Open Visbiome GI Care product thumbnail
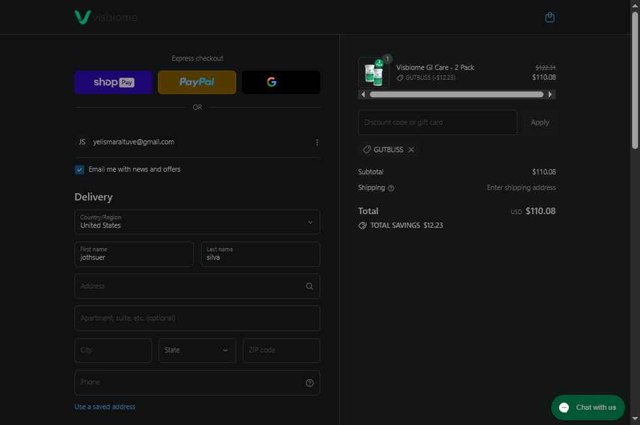 (373, 73)
